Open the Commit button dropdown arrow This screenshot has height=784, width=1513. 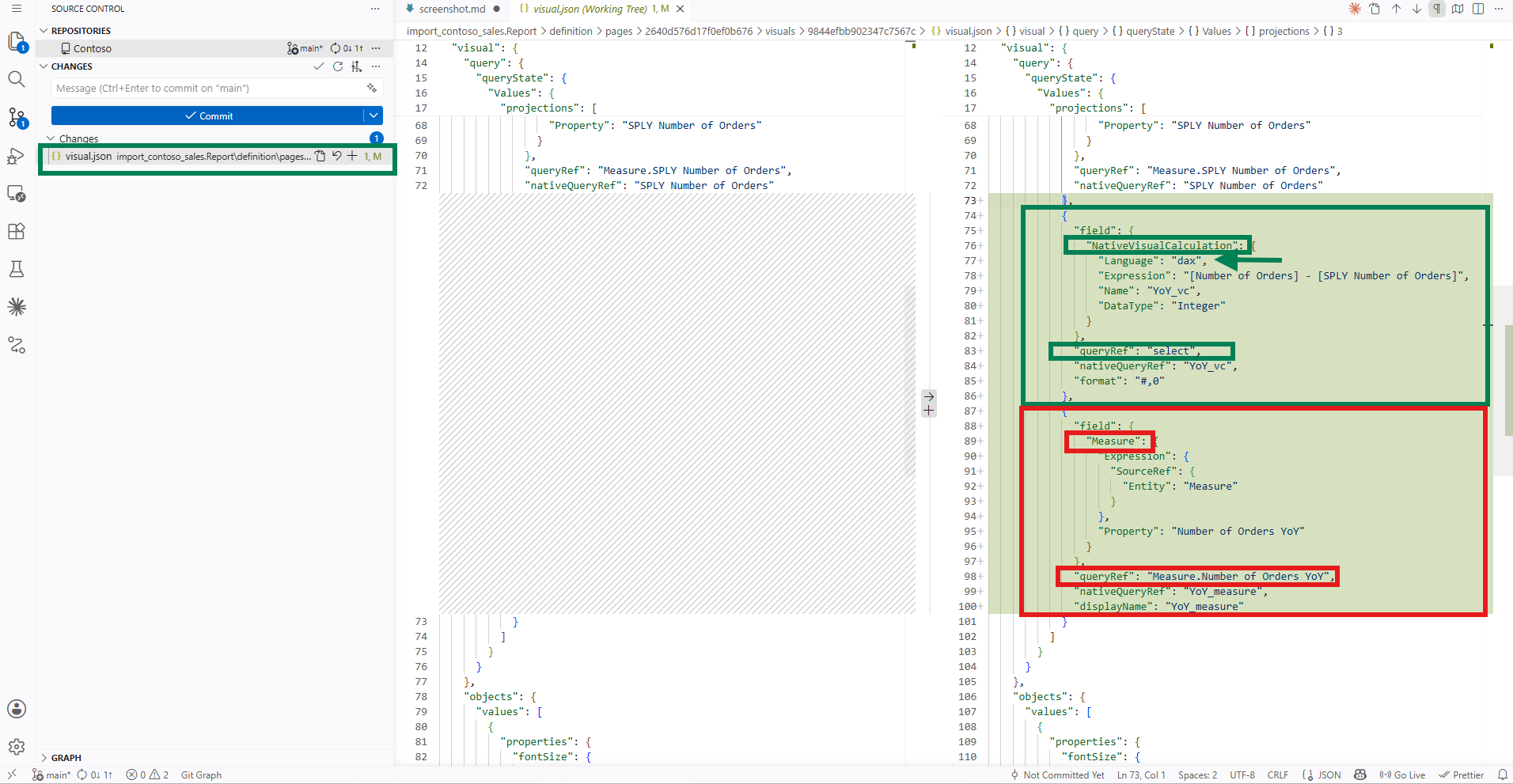tap(374, 116)
